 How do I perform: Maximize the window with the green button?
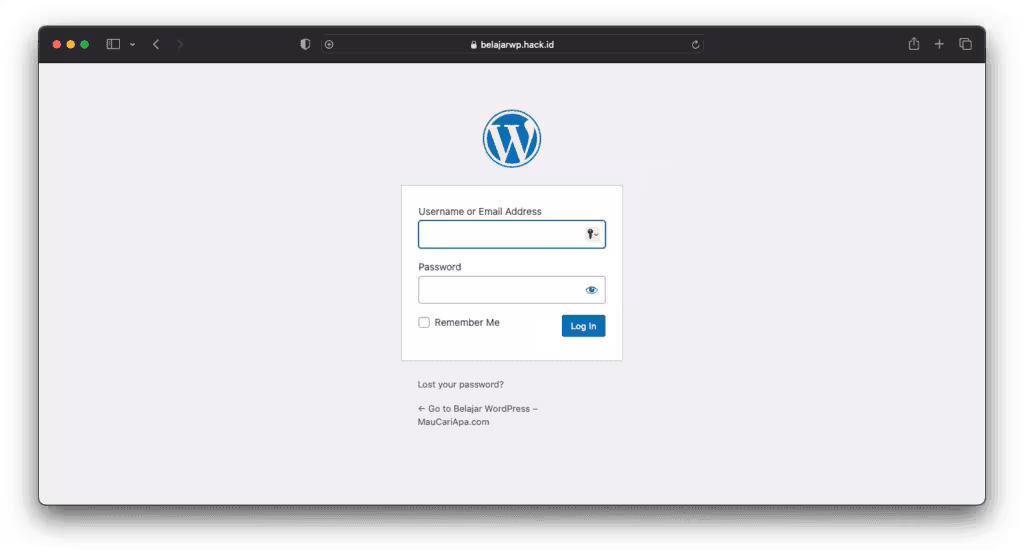click(84, 44)
